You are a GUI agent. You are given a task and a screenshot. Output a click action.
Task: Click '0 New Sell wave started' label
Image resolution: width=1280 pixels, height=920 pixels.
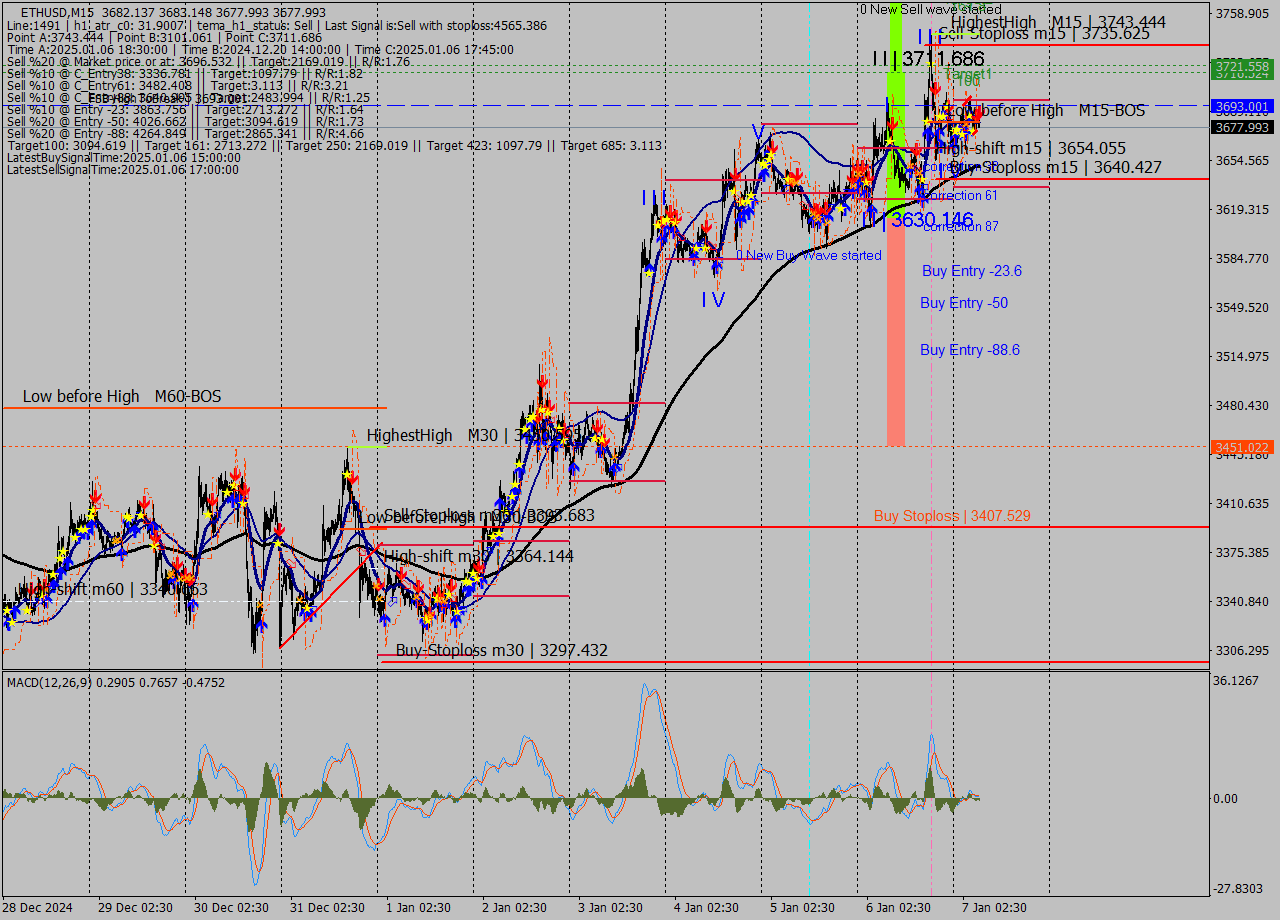point(931,9)
